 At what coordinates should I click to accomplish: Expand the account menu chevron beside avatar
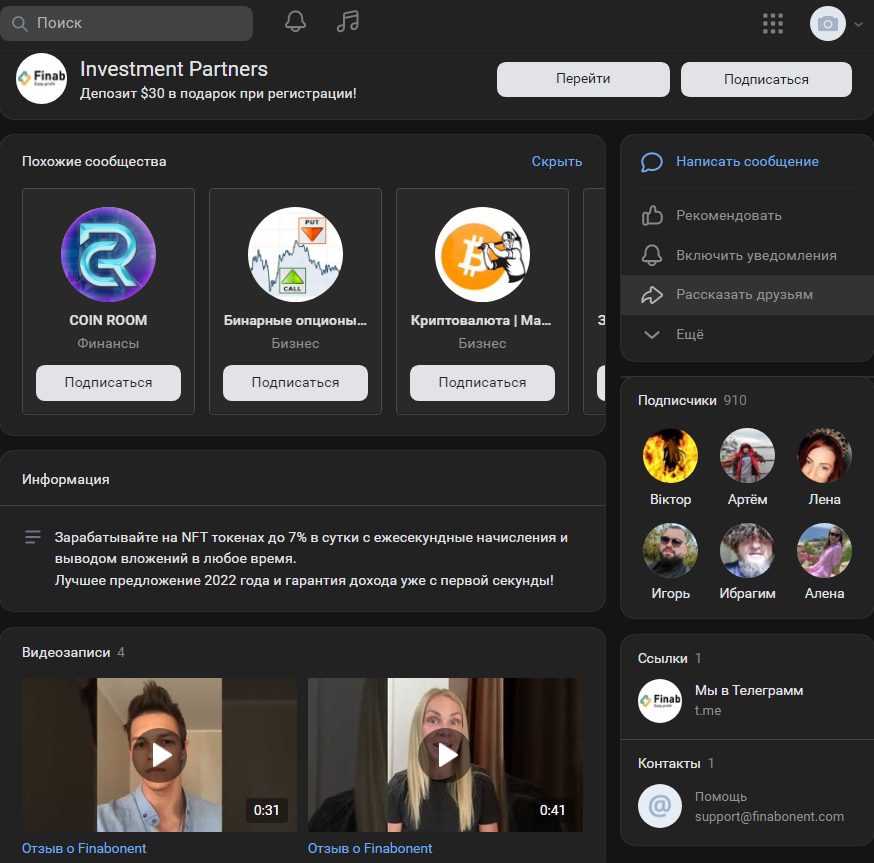858,24
